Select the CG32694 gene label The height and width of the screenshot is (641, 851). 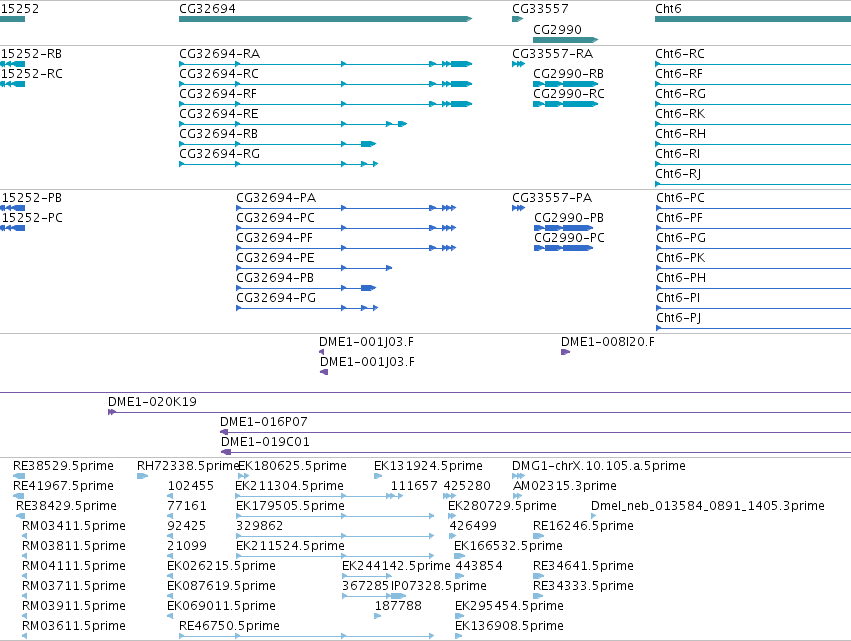207,9
